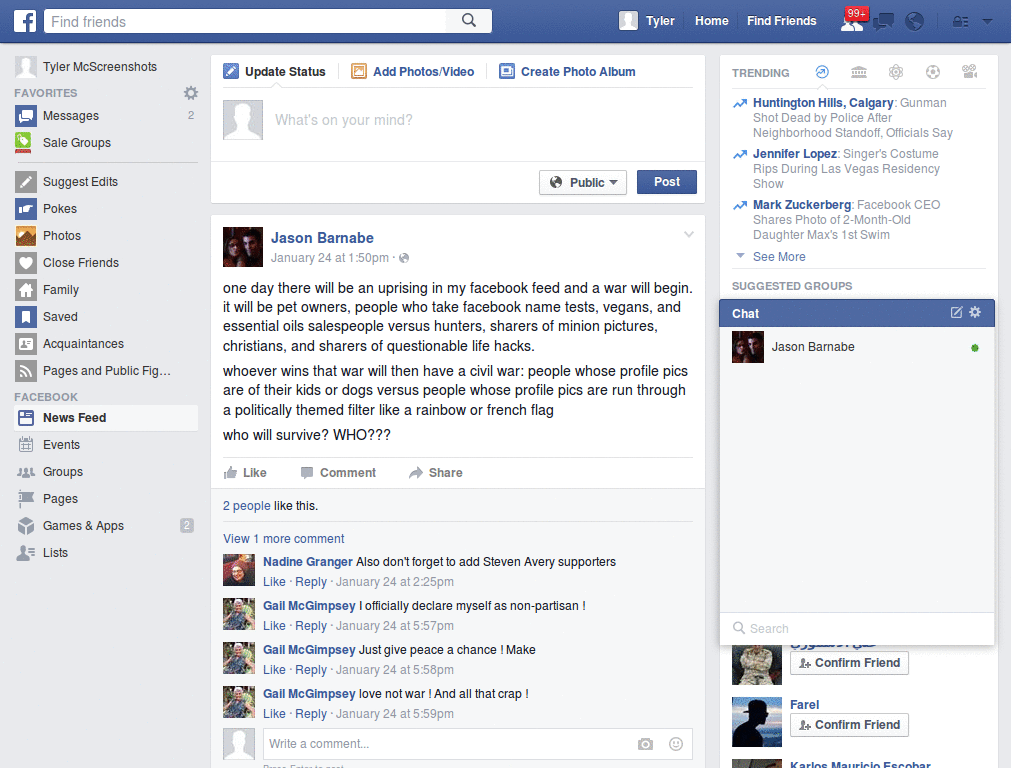Click the Chat Search field
The width and height of the screenshot is (1024, 768).
pyautogui.click(x=857, y=628)
